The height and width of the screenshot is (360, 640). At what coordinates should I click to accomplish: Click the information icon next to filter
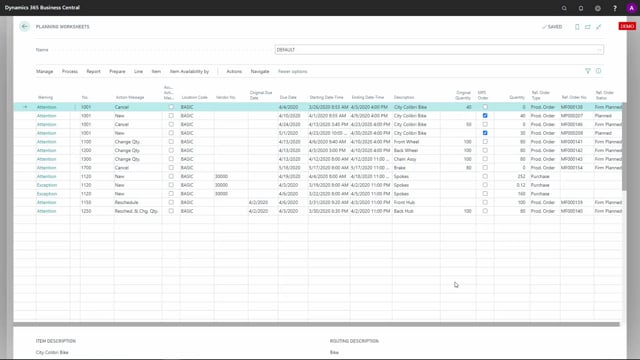click(598, 71)
